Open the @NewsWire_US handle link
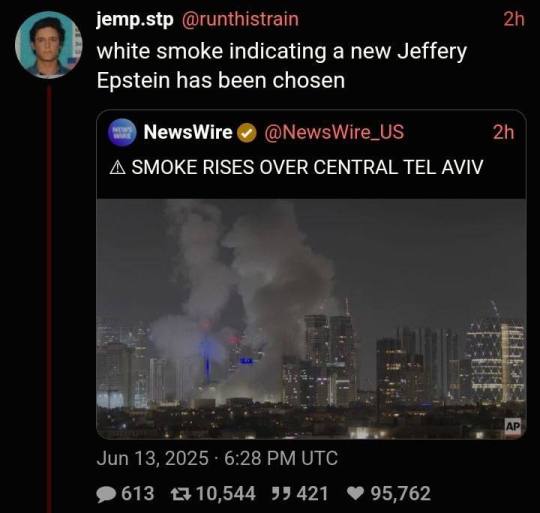 [334, 132]
